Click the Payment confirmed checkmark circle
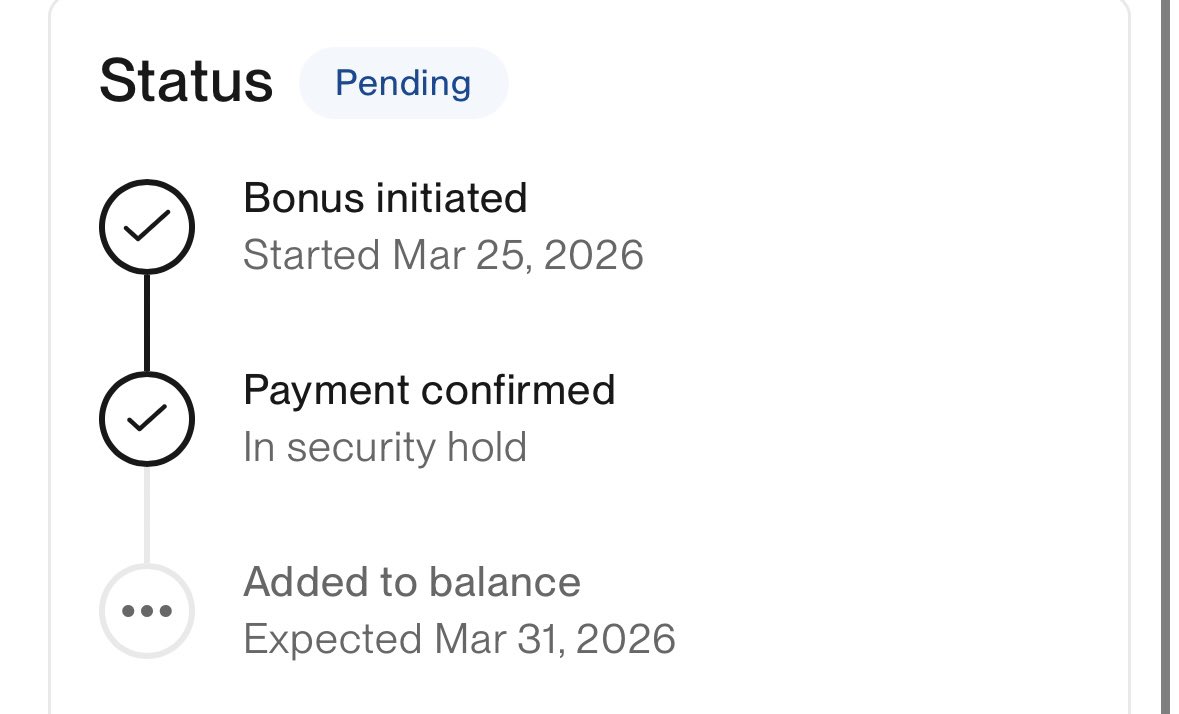 (147, 418)
